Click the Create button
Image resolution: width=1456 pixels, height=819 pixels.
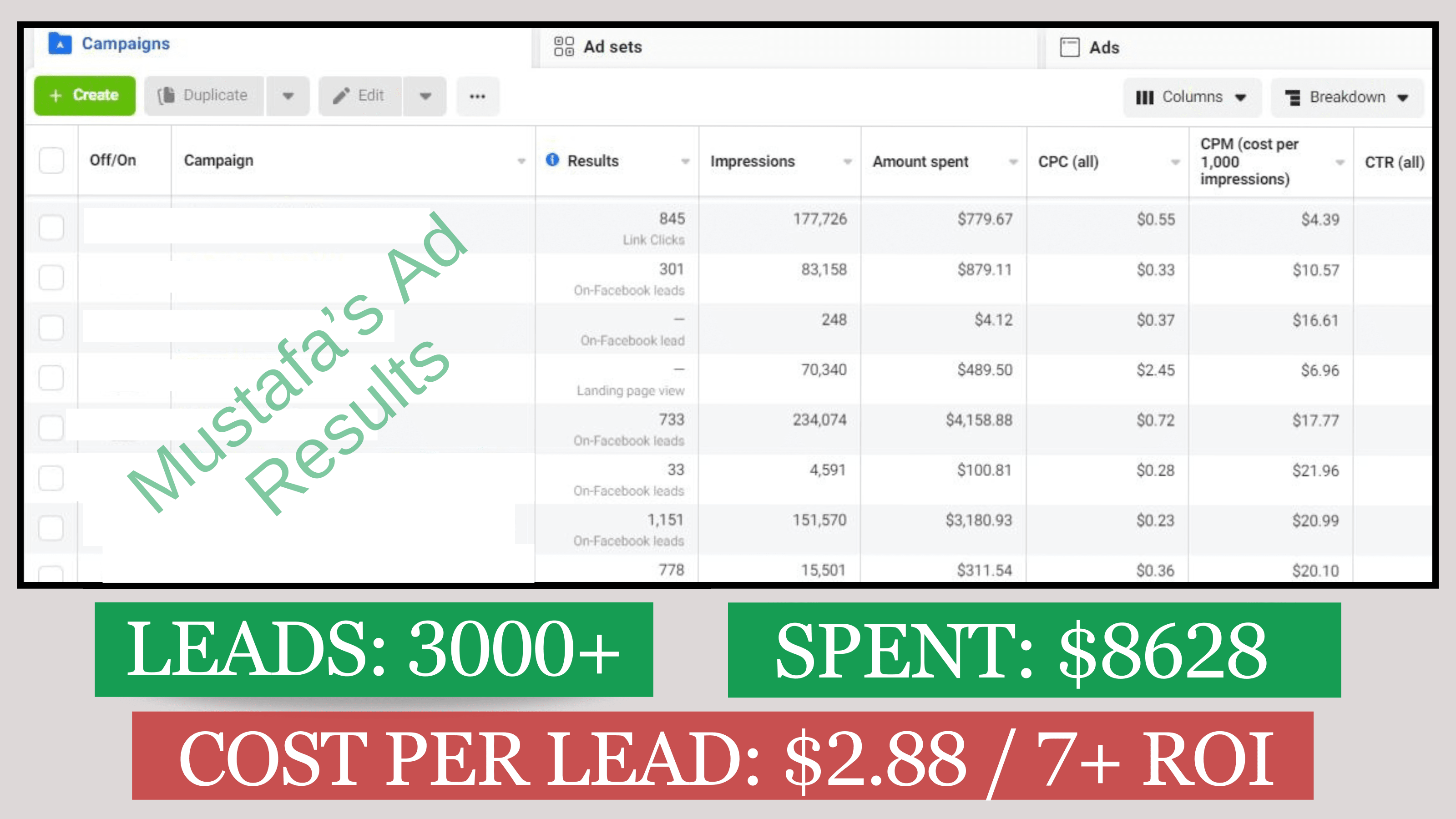coord(83,96)
